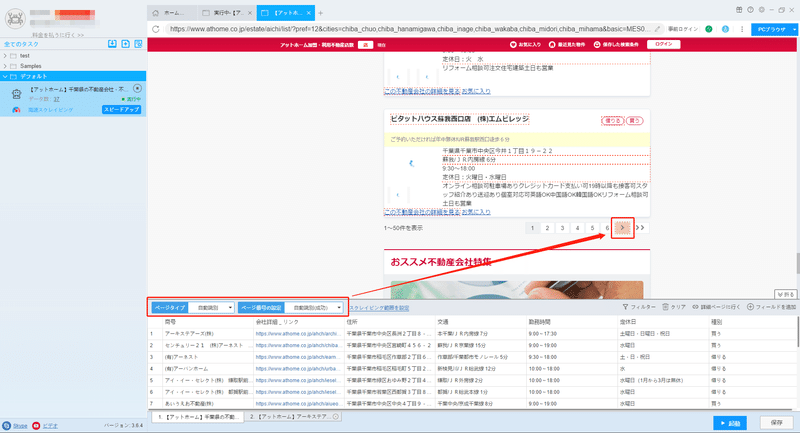Click the Skype icon in status bar
800x433 pixels.
(x=7, y=425)
